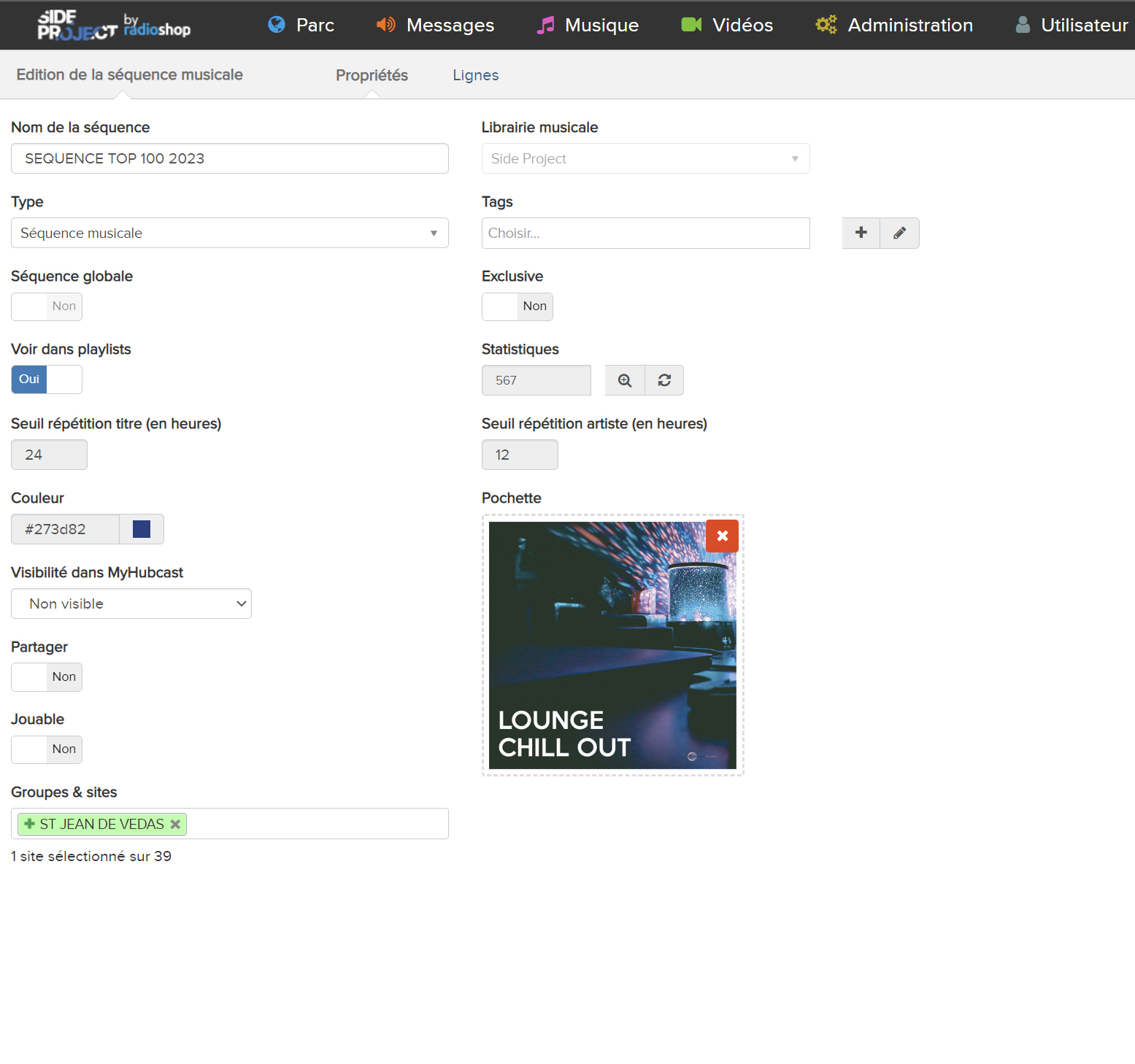
Task: Click the blue color swatch
Action: pos(142,529)
